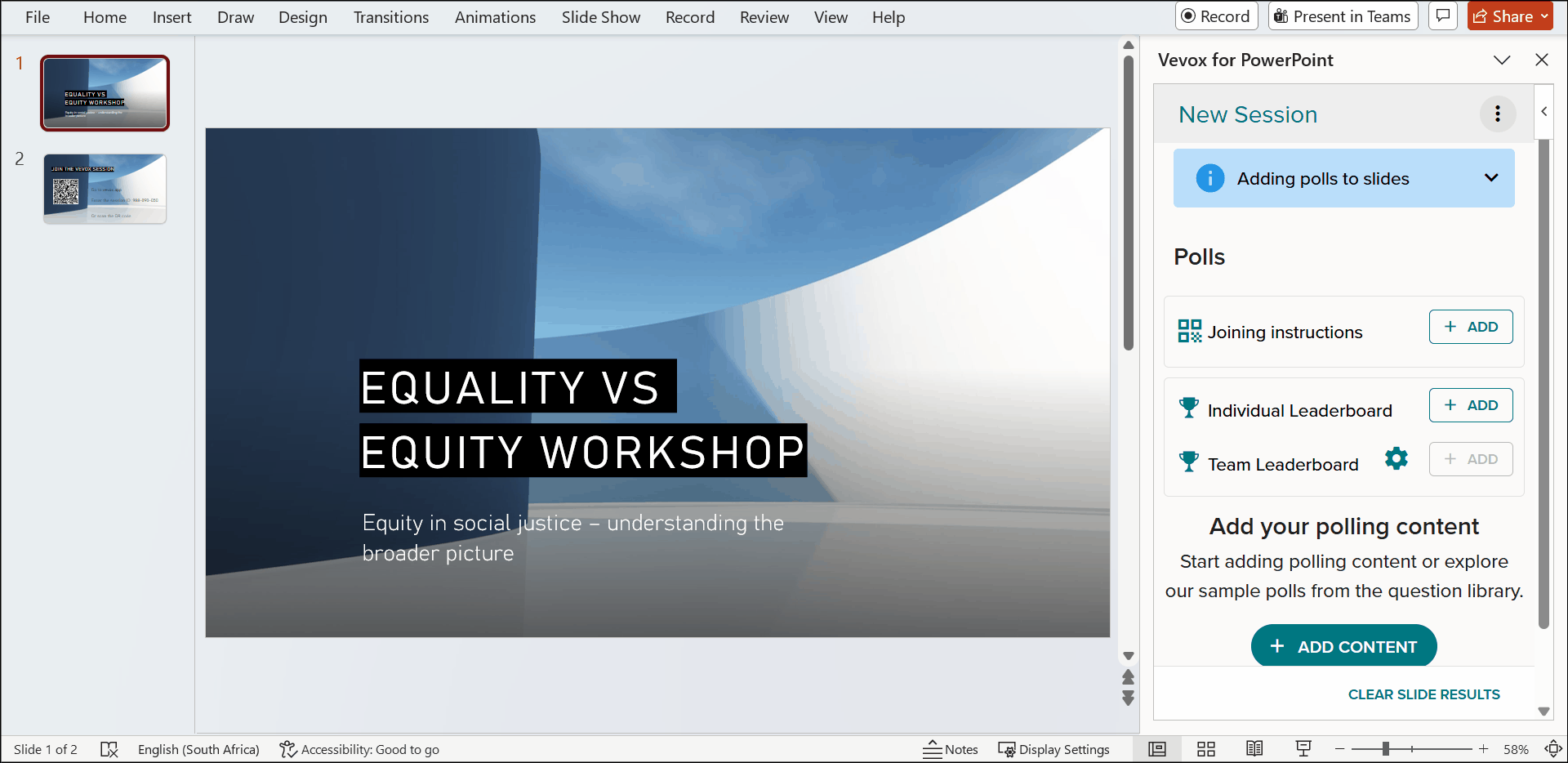Start Slide Show from status bar icon

pyautogui.click(x=1303, y=748)
